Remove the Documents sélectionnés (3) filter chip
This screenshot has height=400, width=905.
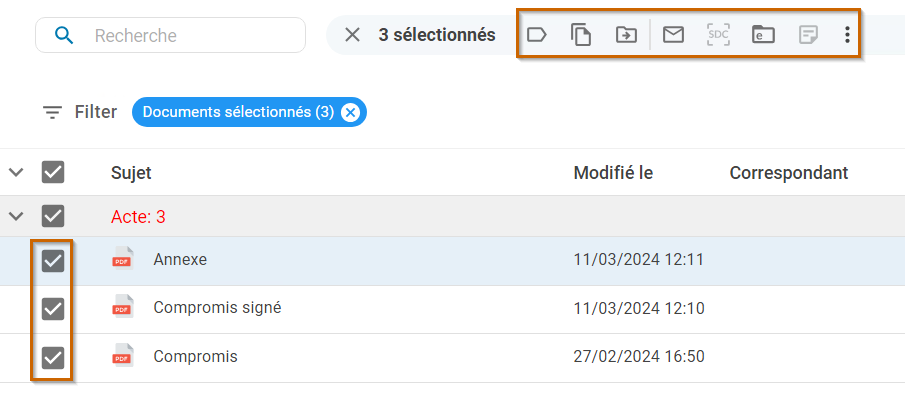tap(350, 112)
